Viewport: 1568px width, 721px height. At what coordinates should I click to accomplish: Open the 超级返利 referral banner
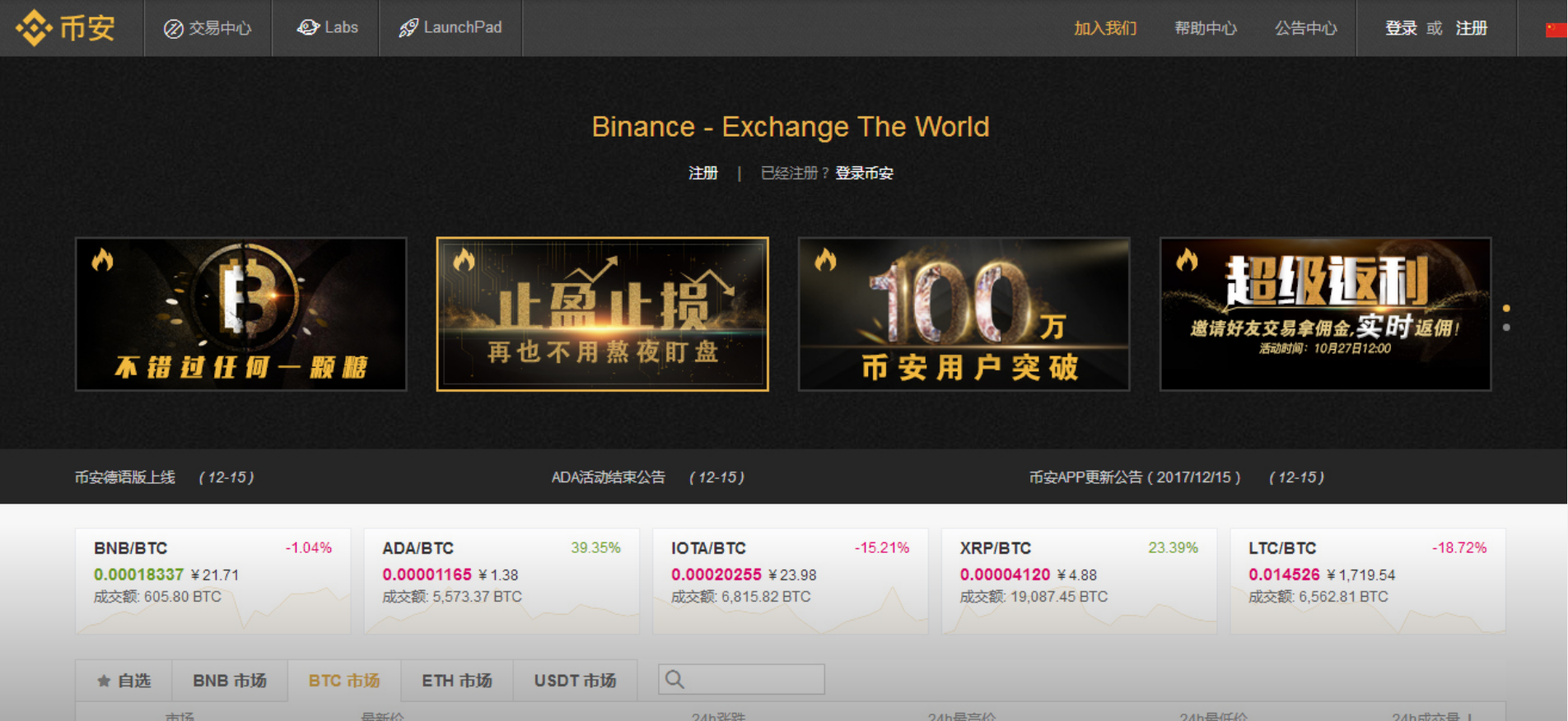tap(1325, 314)
